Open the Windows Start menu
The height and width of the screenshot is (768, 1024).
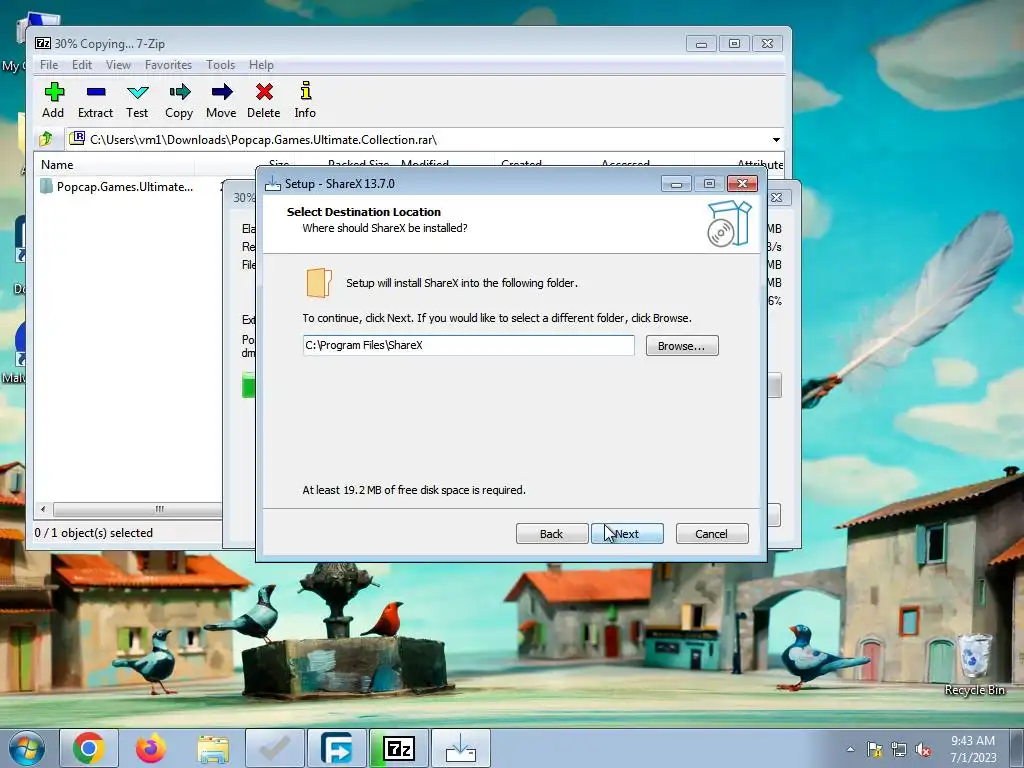[26, 748]
